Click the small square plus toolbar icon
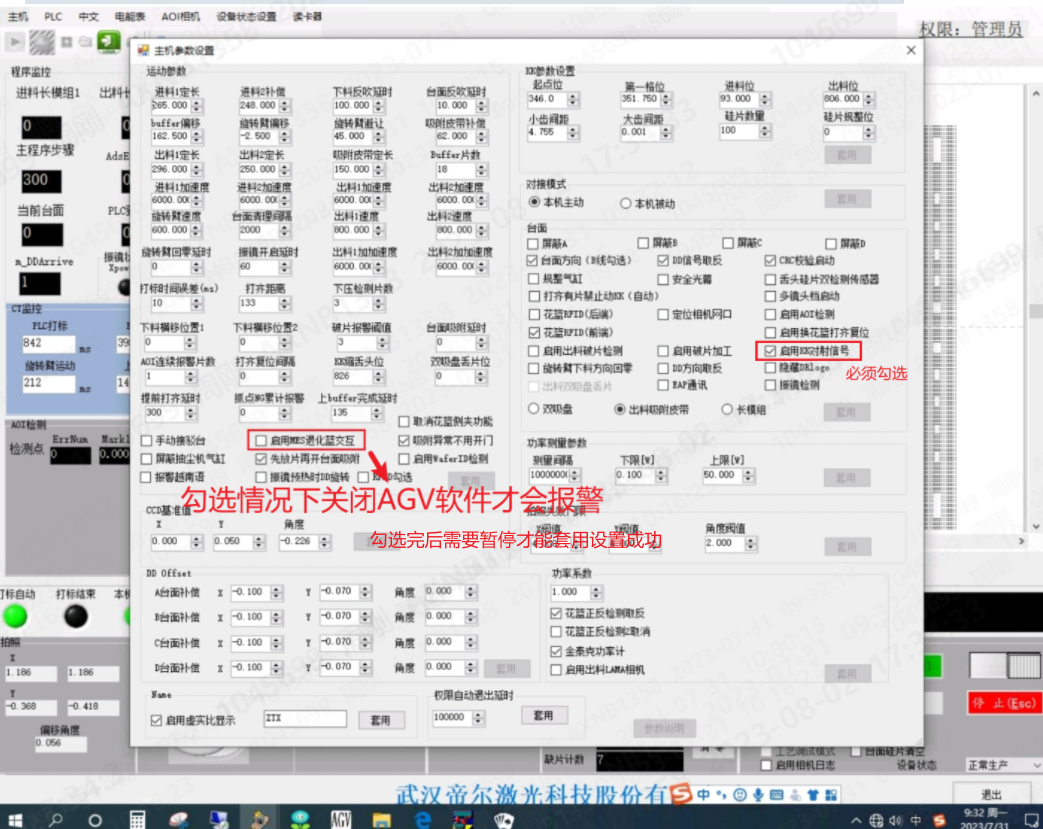The image size is (1043, 829). (x=67, y=42)
